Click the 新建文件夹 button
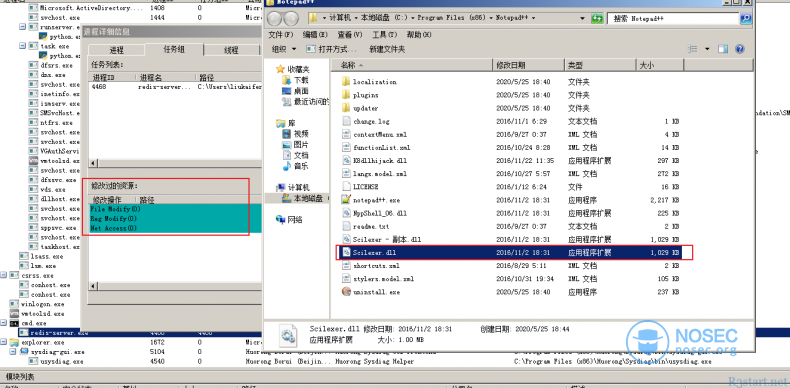Image resolution: width=790 pixels, height=388 pixels. (387, 49)
